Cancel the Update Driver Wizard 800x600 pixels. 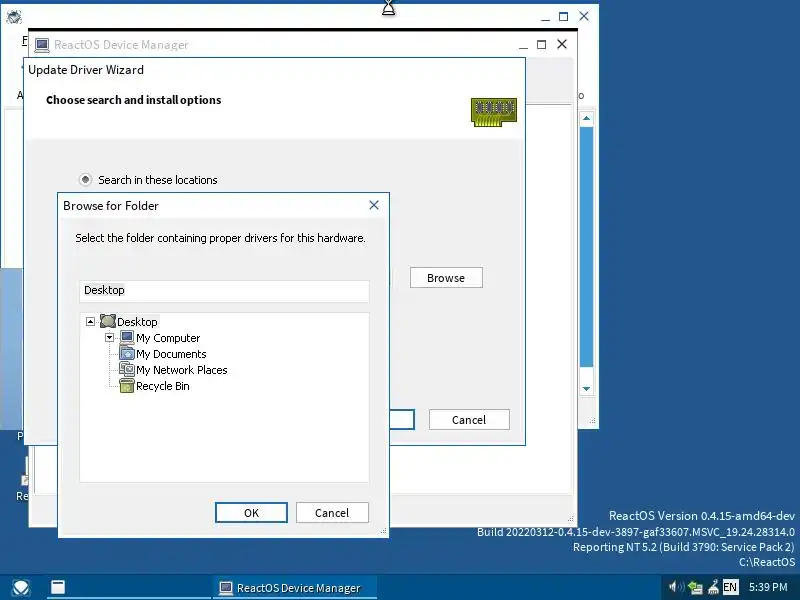[469, 419]
